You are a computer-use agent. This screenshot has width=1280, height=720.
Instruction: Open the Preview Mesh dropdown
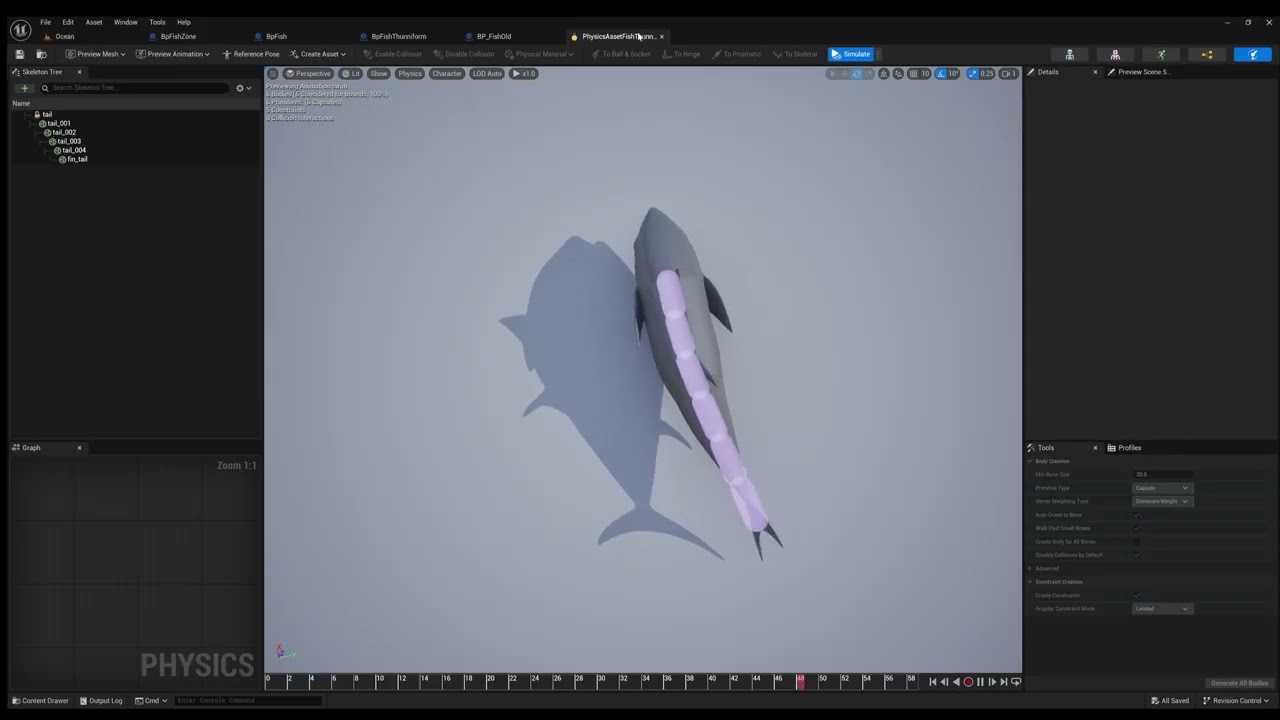(96, 54)
